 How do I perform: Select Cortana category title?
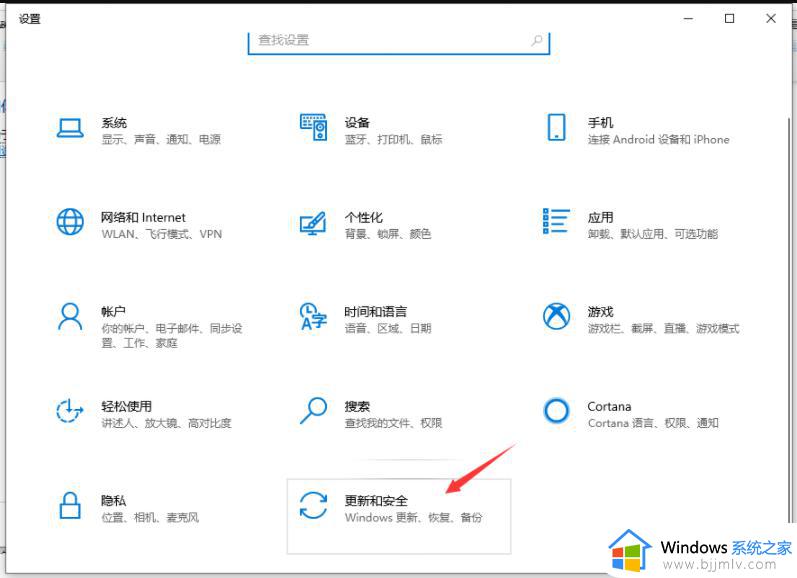pyautogui.click(x=609, y=407)
